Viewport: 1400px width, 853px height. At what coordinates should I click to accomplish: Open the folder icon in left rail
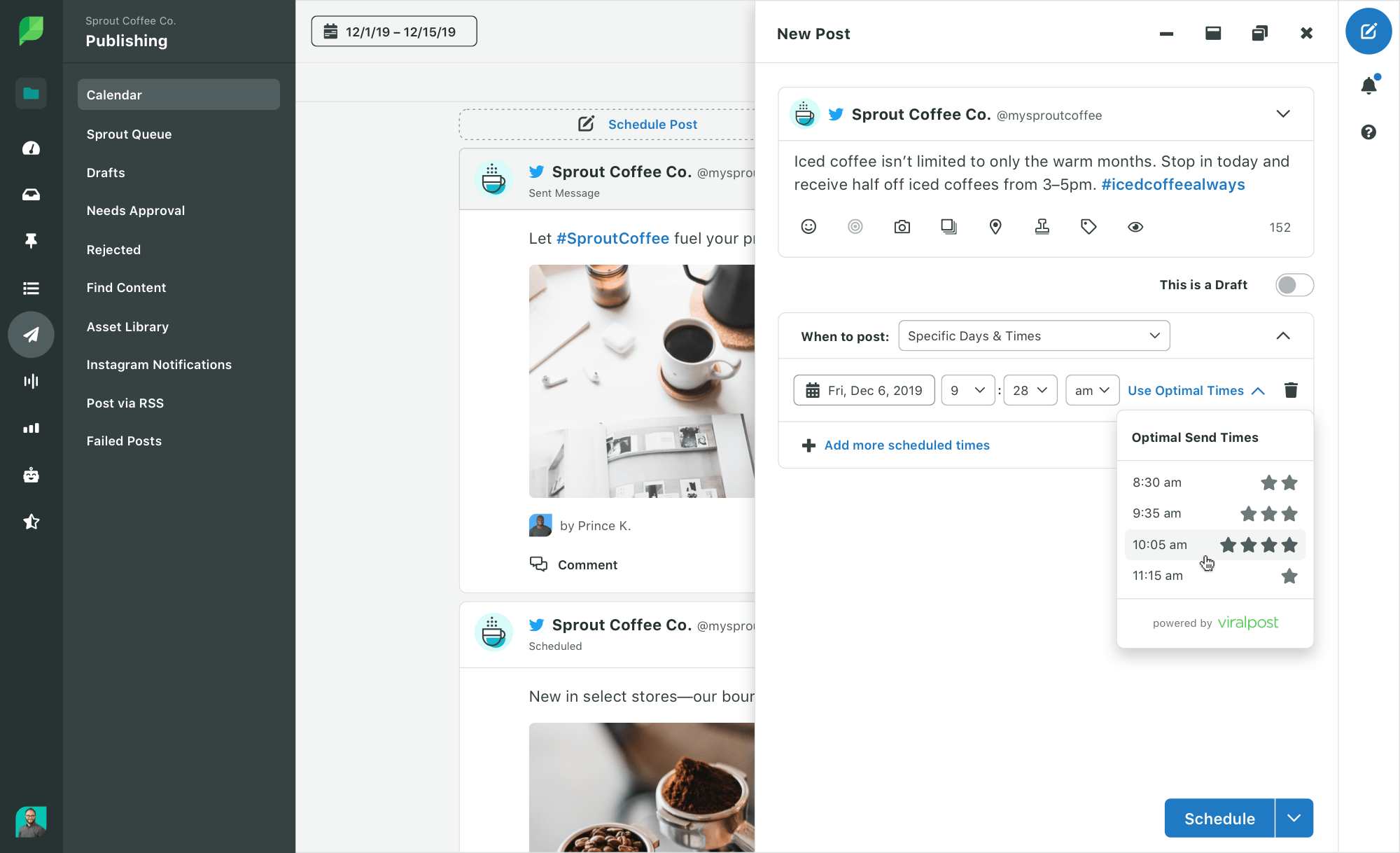[31, 93]
